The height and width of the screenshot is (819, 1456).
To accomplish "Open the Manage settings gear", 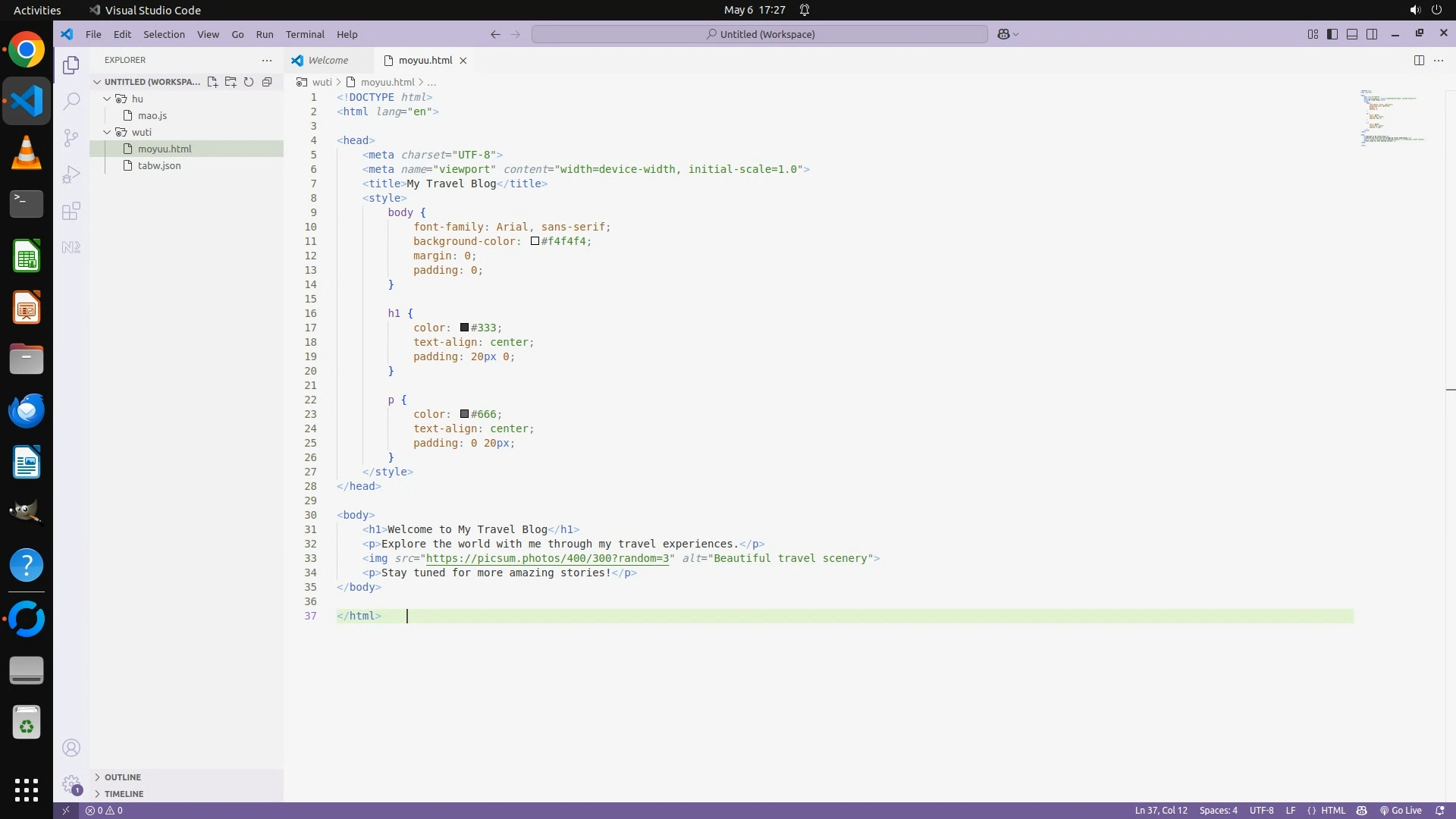I will click(71, 784).
